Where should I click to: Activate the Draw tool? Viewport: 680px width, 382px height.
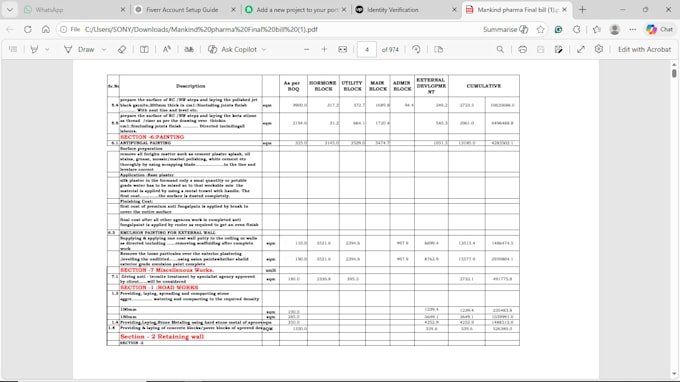point(80,49)
